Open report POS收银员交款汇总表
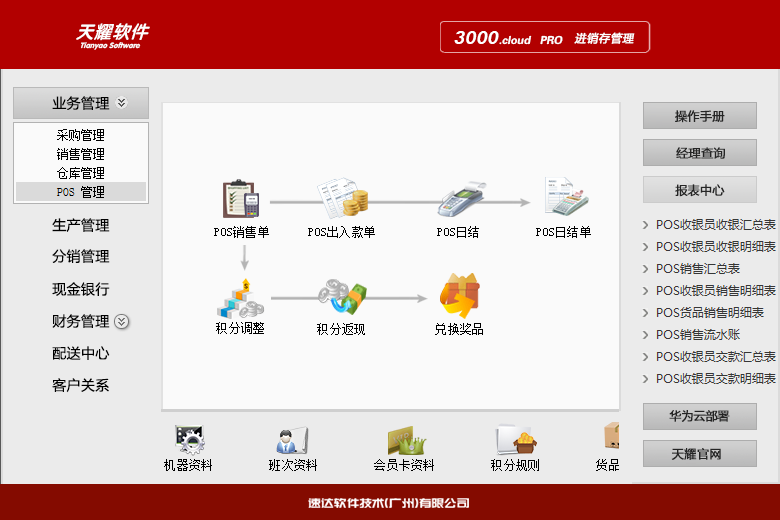This screenshot has width=780, height=520. tap(715, 357)
